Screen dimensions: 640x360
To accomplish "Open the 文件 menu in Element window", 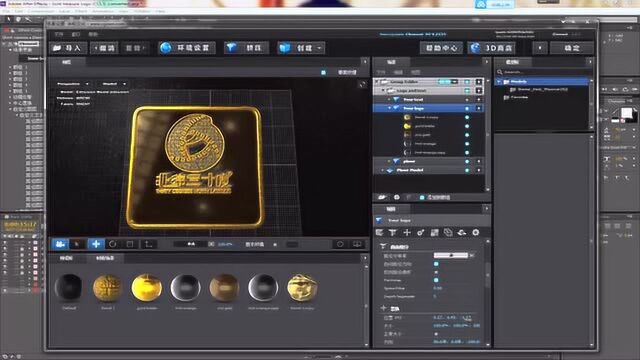I will point(59,34).
